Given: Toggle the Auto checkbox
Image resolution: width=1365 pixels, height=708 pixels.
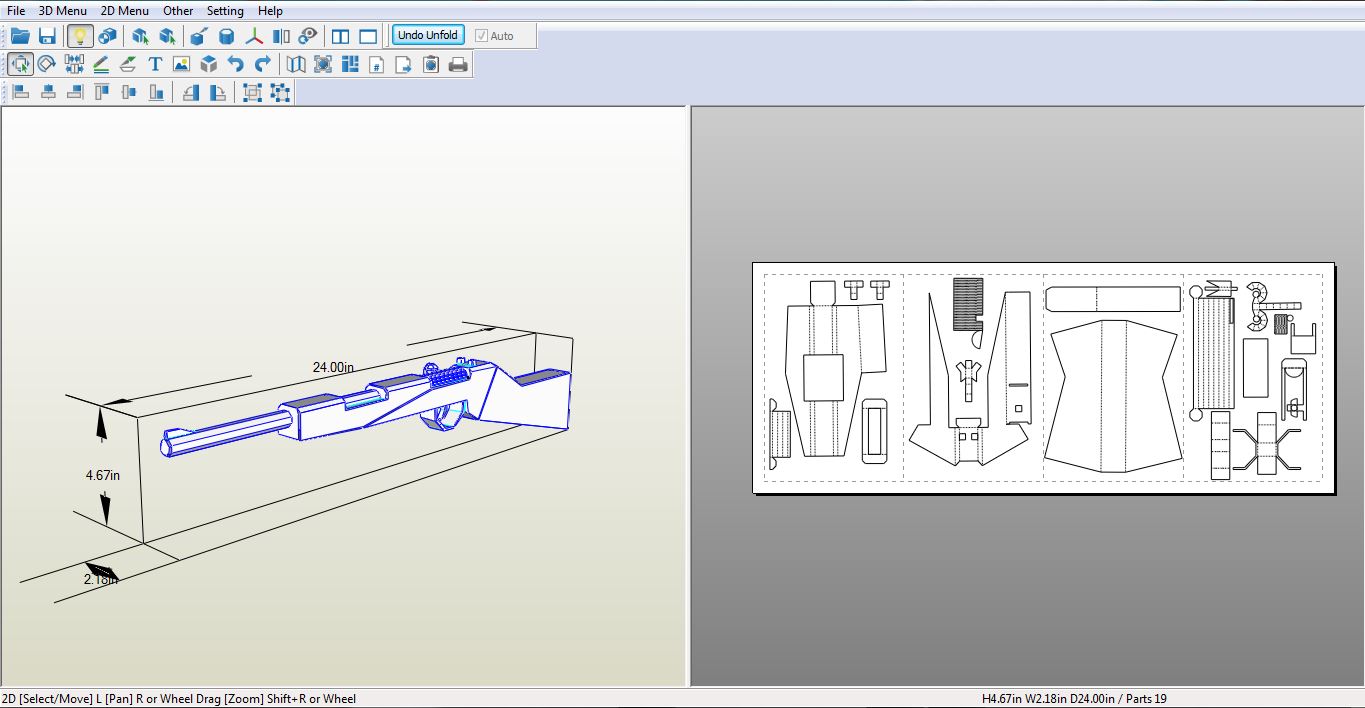Looking at the screenshot, I should 482,36.
